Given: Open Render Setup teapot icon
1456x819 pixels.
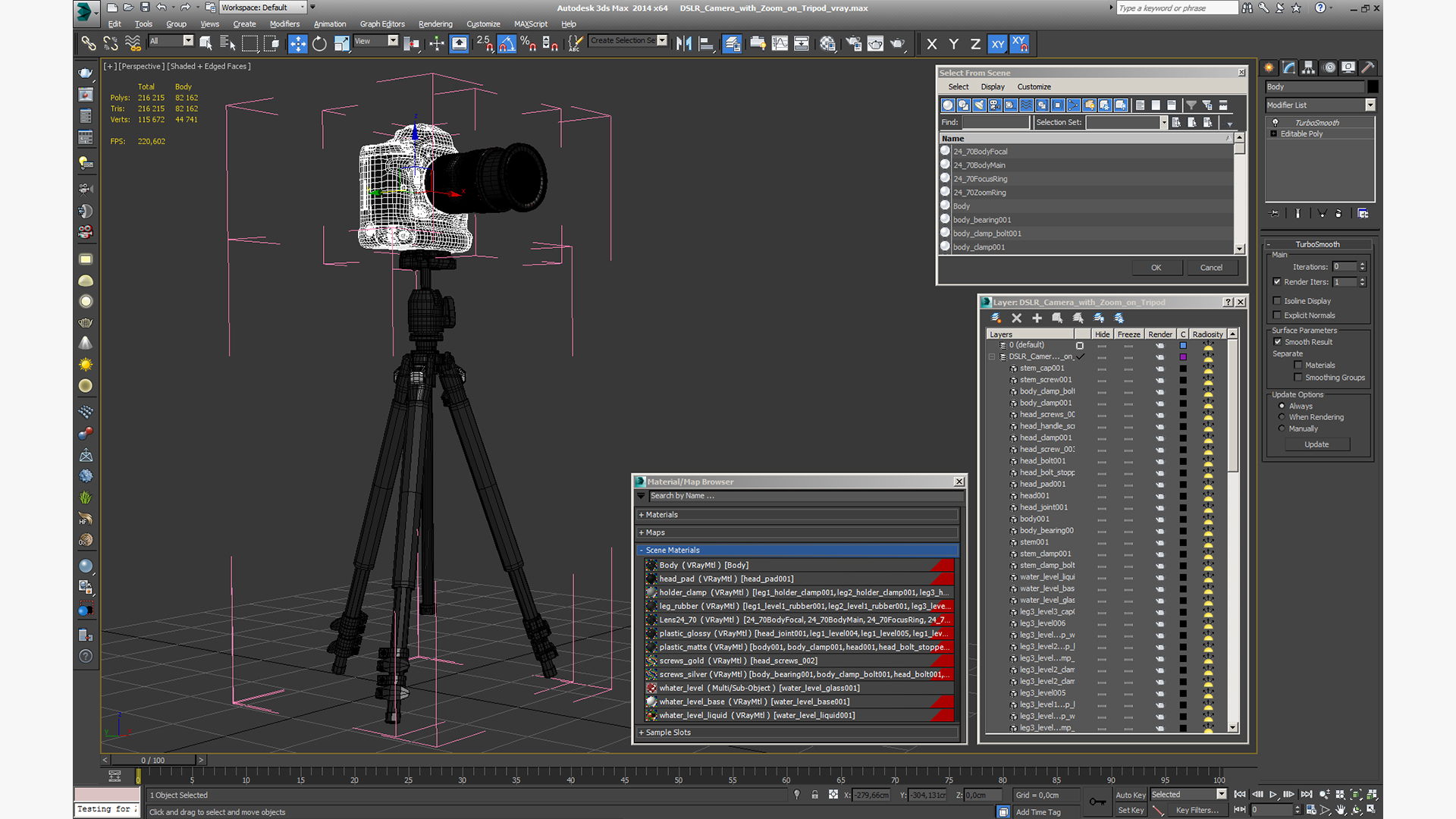Looking at the screenshot, I should click(854, 43).
